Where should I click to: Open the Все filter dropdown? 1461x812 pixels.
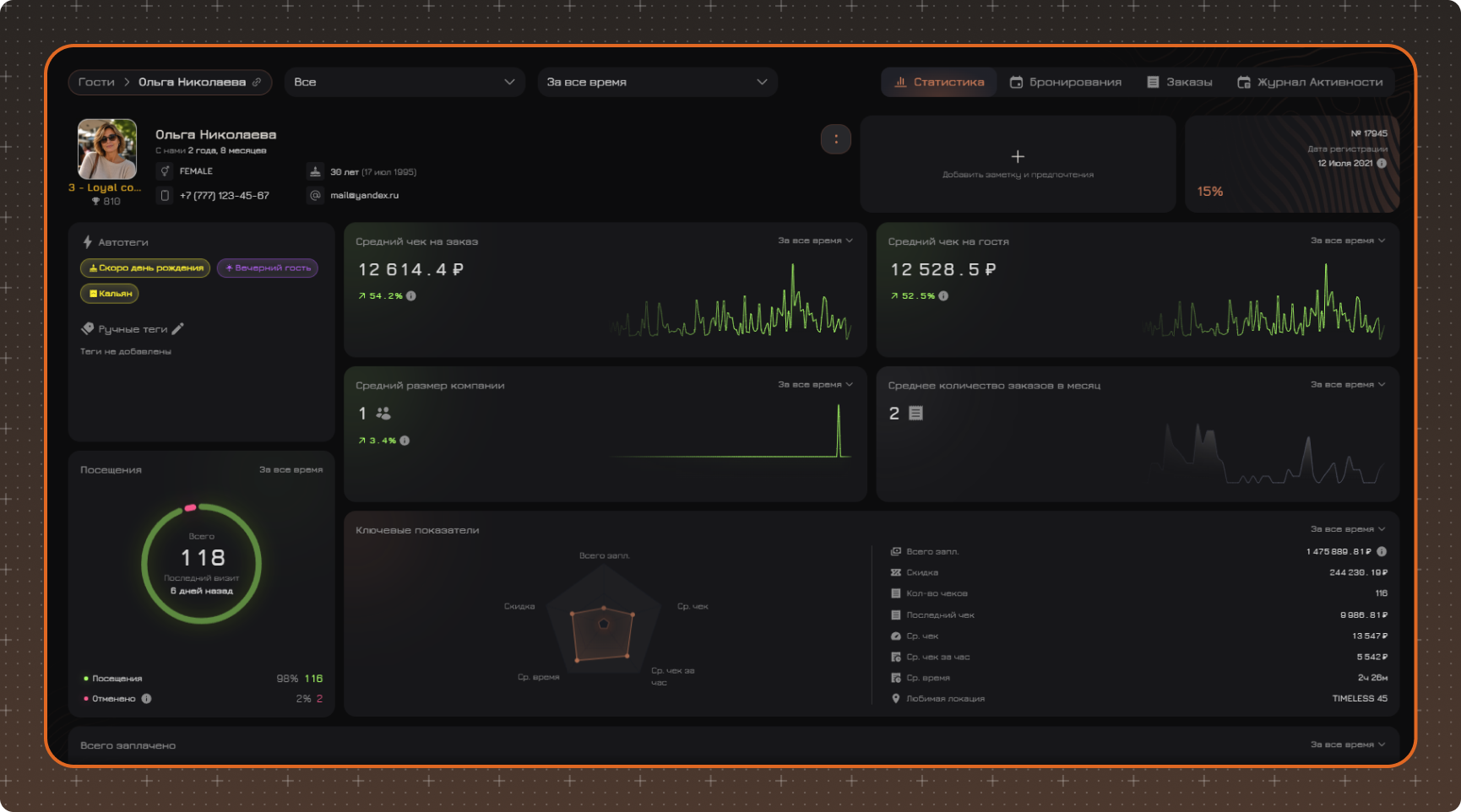[x=404, y=82]
